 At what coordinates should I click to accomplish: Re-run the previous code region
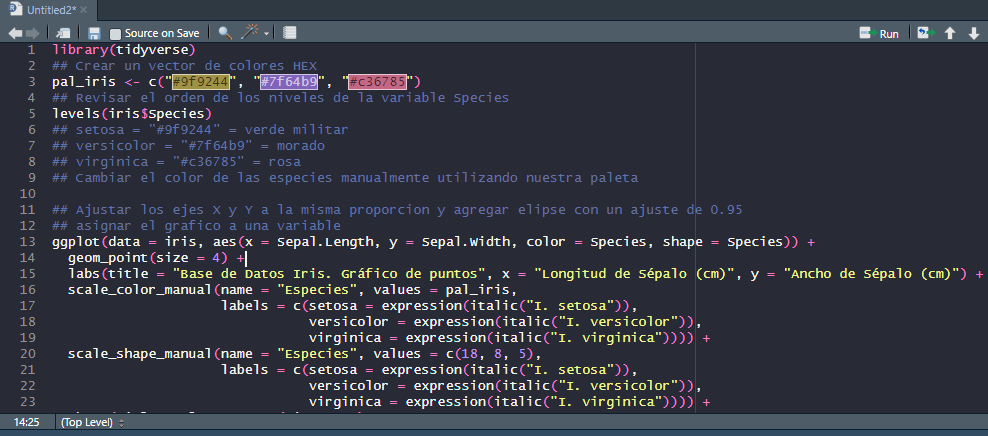pyautogui.click(x=926, y=33)
